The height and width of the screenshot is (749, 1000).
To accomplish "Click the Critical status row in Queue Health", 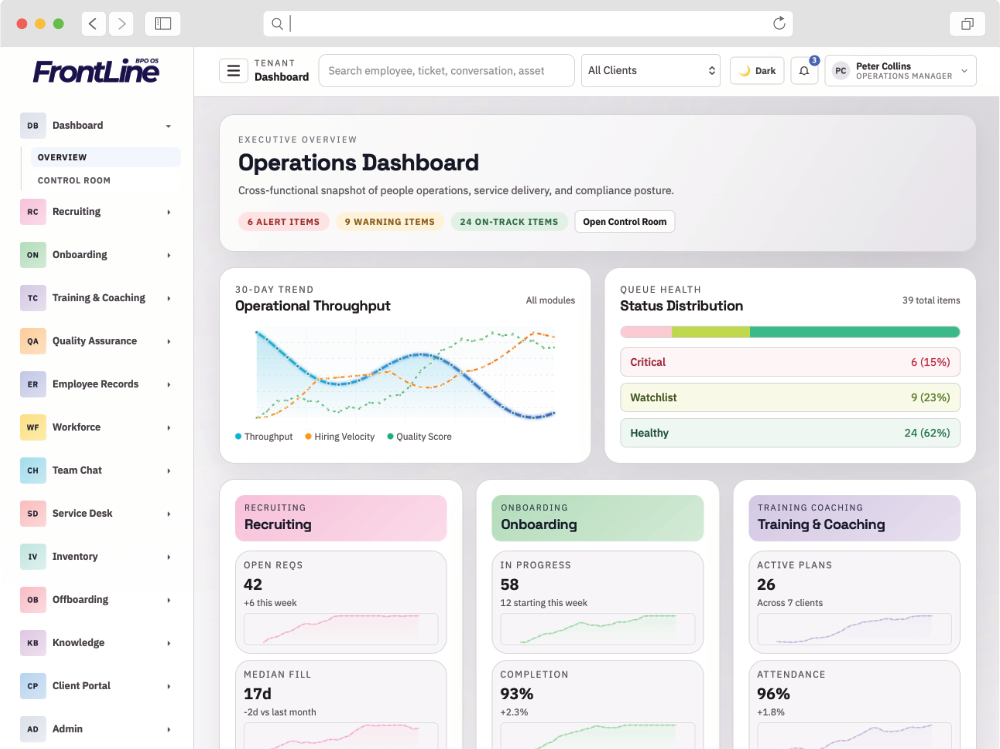I will click(790, 362).
